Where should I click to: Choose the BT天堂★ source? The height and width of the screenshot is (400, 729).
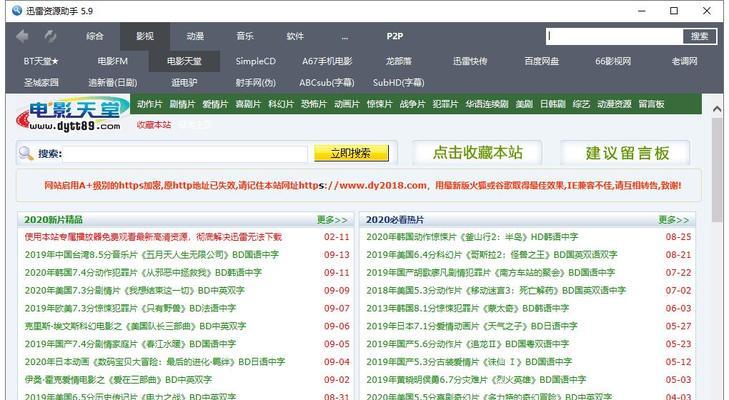tap(41, 61)
